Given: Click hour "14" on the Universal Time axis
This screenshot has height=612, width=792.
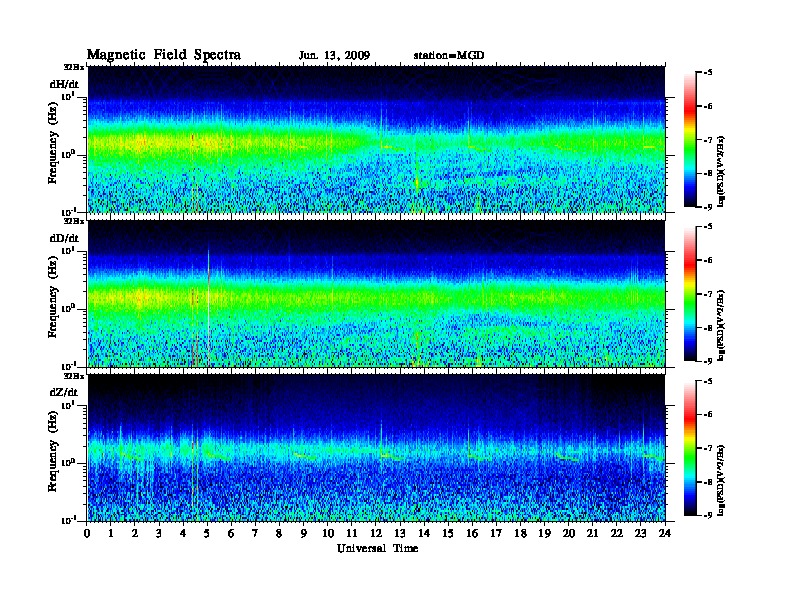Looking at the screenshot, I should (x=424, y=533).
